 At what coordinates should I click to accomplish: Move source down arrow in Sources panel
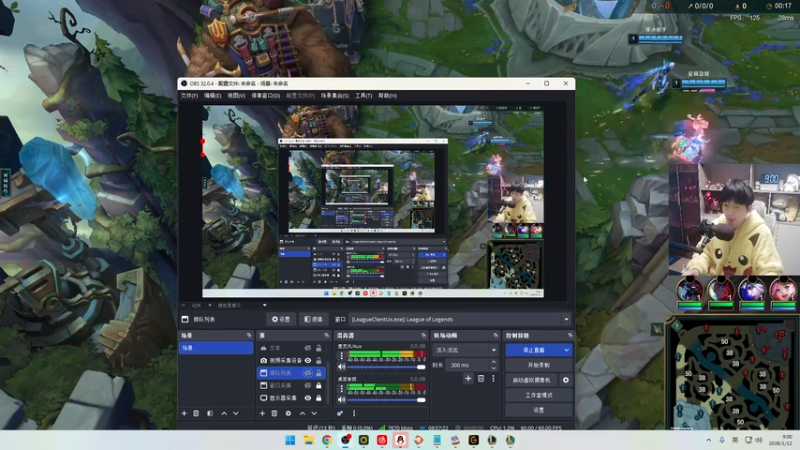314,413
